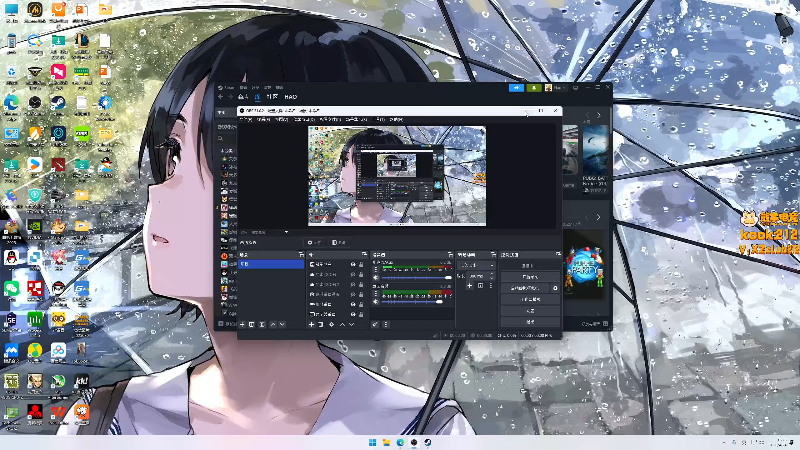The height and width of the screenshot is (450, 800).
Task: Pop out the Sources dock panel
Action: click(x=364, y=254)
